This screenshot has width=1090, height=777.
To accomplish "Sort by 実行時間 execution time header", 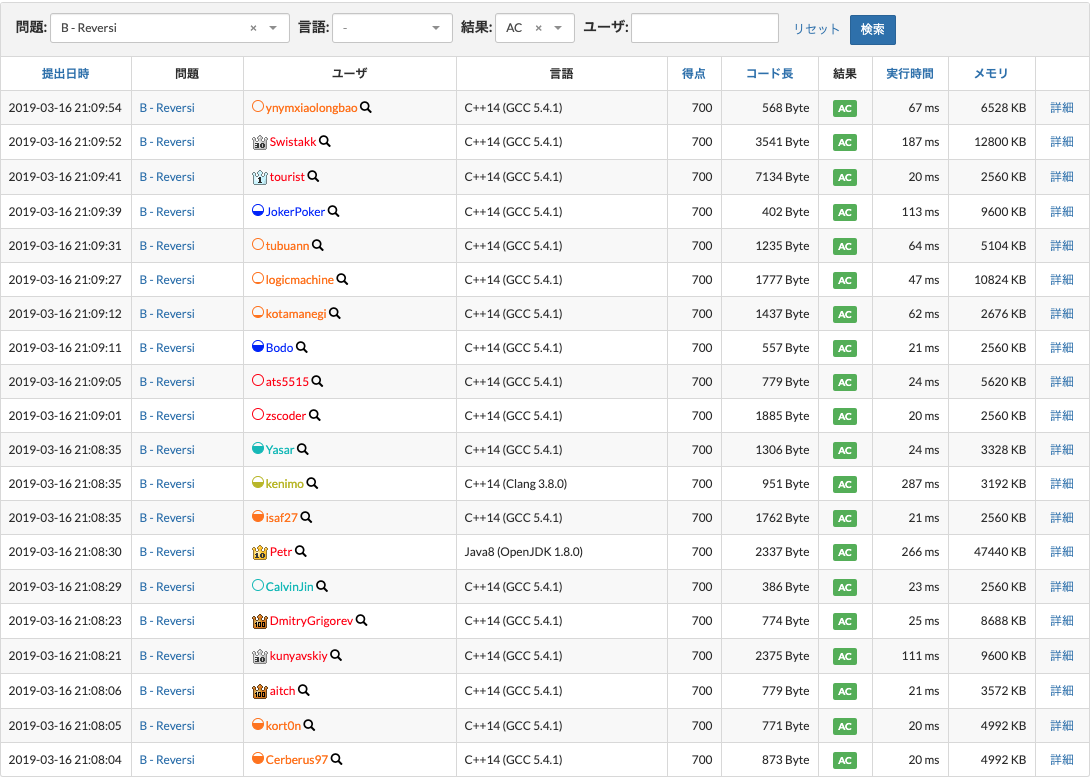I will point(910,74).
